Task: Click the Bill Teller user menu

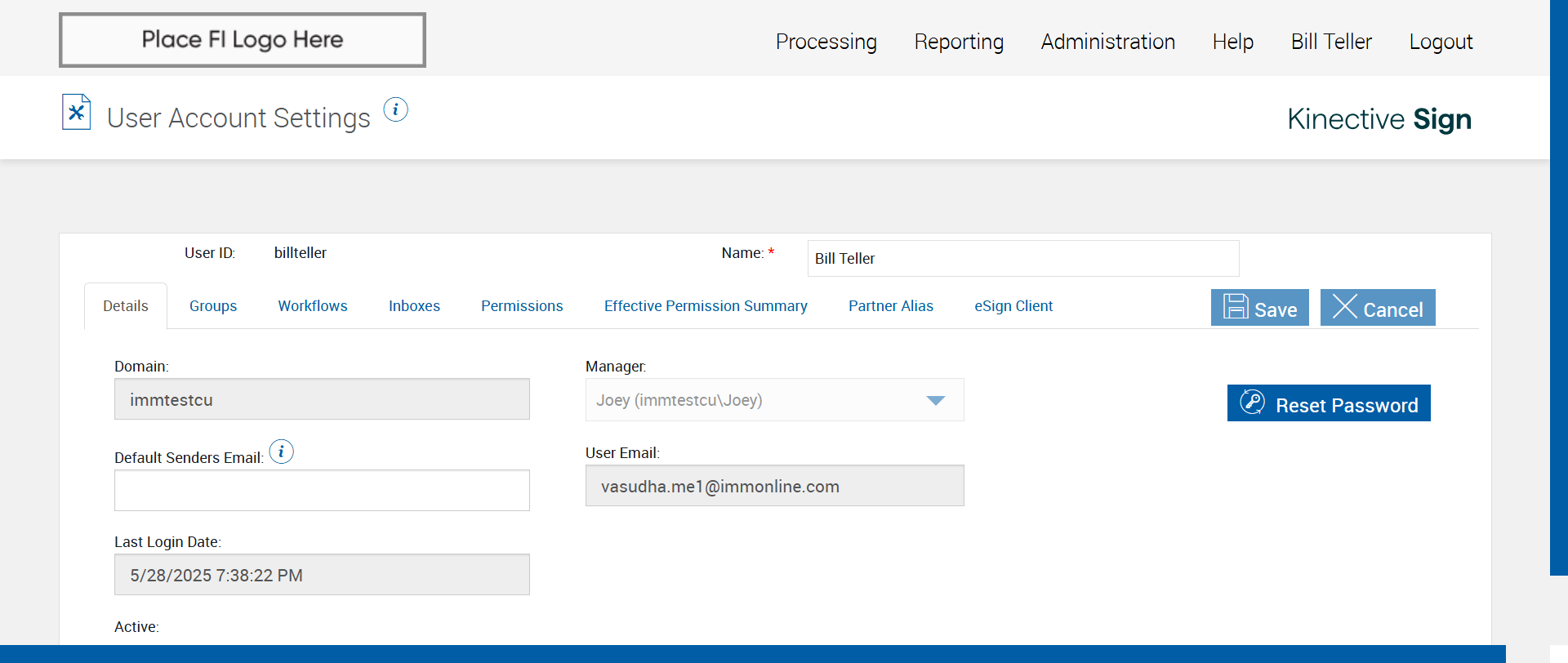Action: (x=1331, y=42)
